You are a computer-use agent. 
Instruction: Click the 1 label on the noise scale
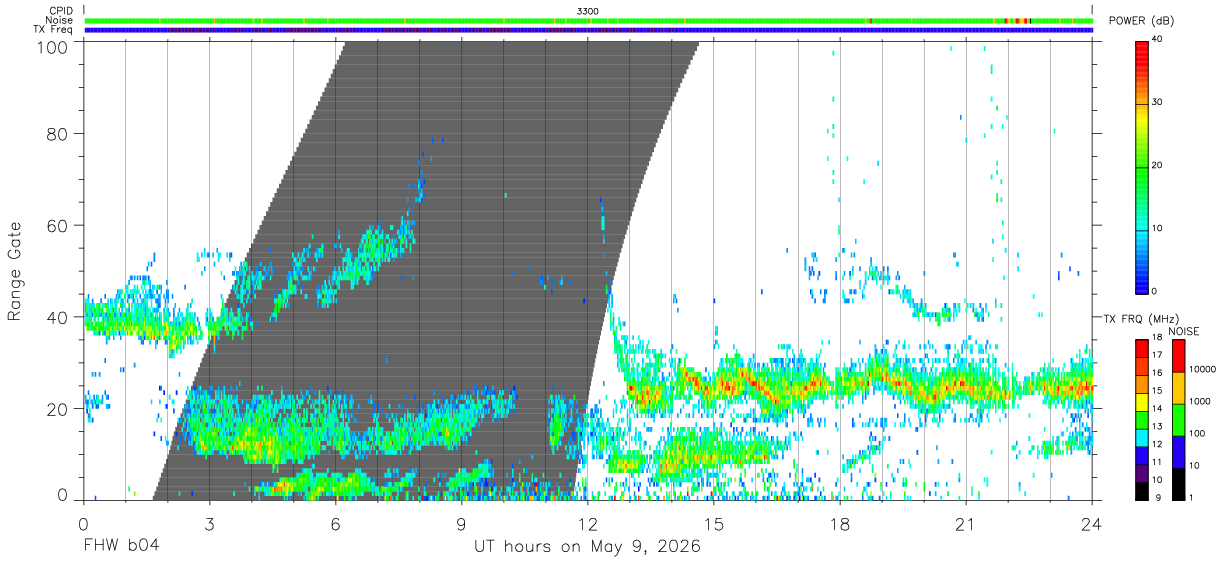point(1191,496)
